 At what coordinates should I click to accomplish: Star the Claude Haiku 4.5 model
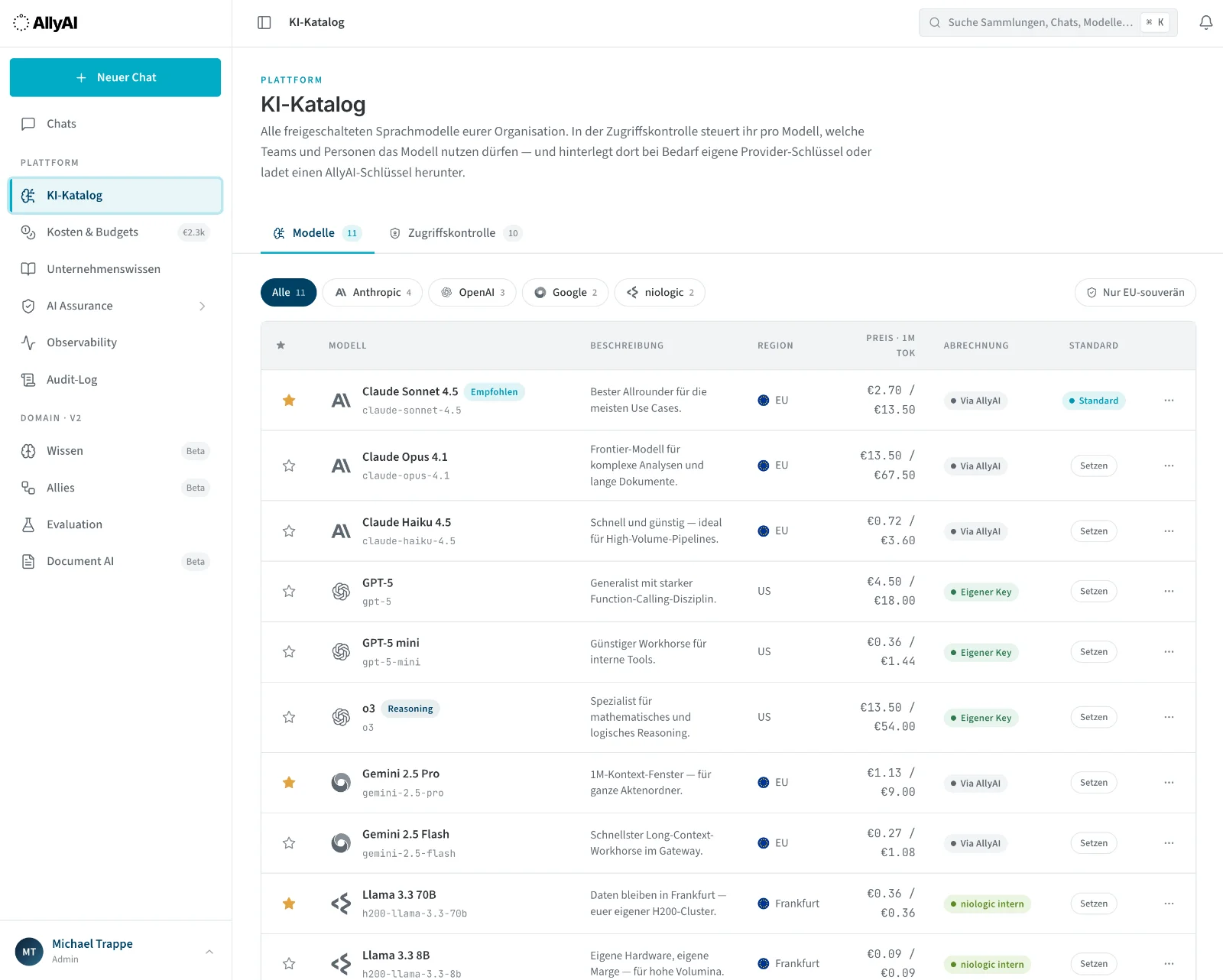point(289,531)
